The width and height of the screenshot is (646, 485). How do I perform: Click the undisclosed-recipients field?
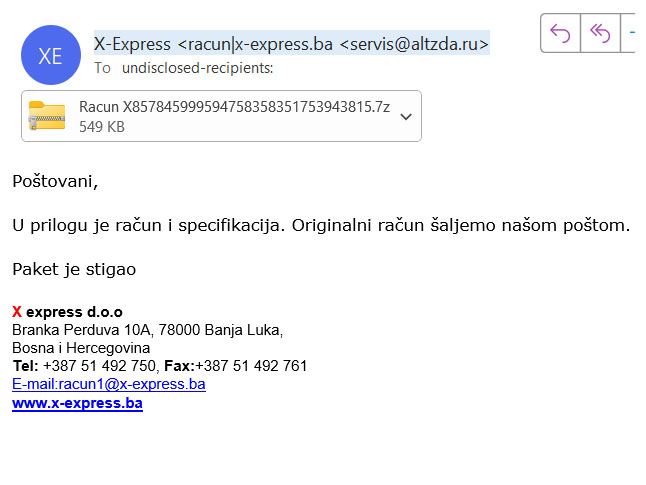(x=197, y=68)
